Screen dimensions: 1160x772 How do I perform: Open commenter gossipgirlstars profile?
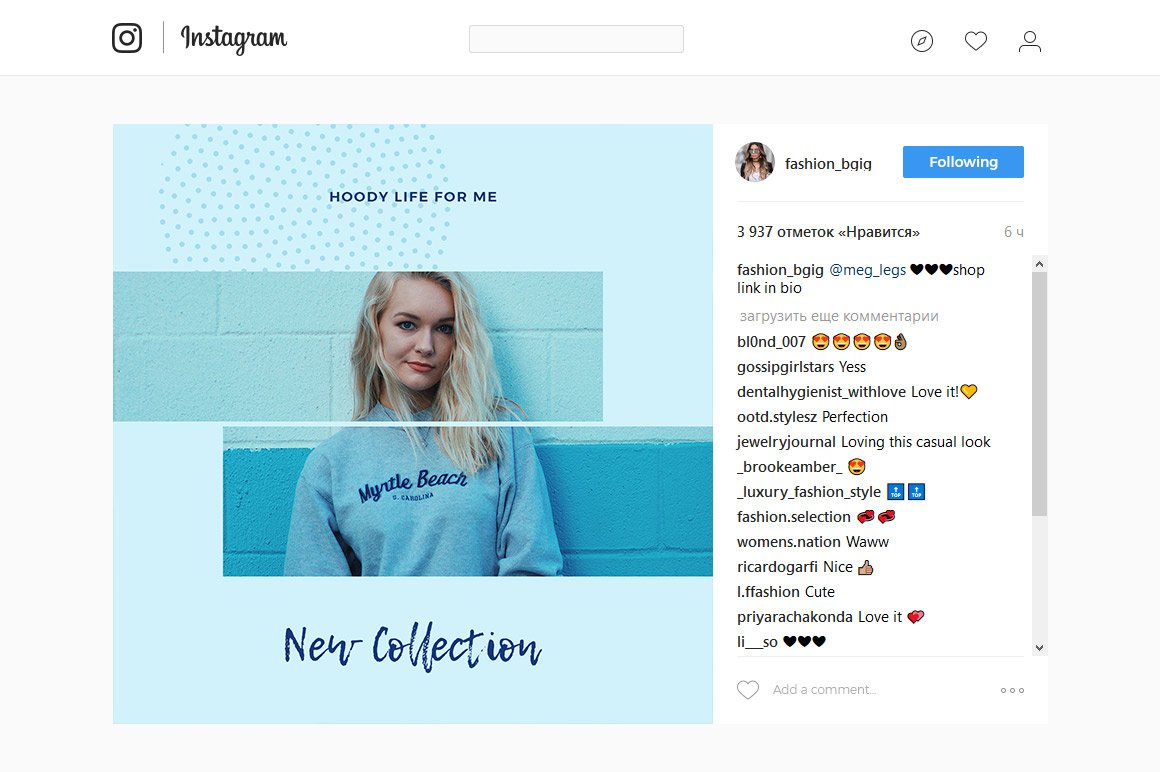(x=785, y=367)
